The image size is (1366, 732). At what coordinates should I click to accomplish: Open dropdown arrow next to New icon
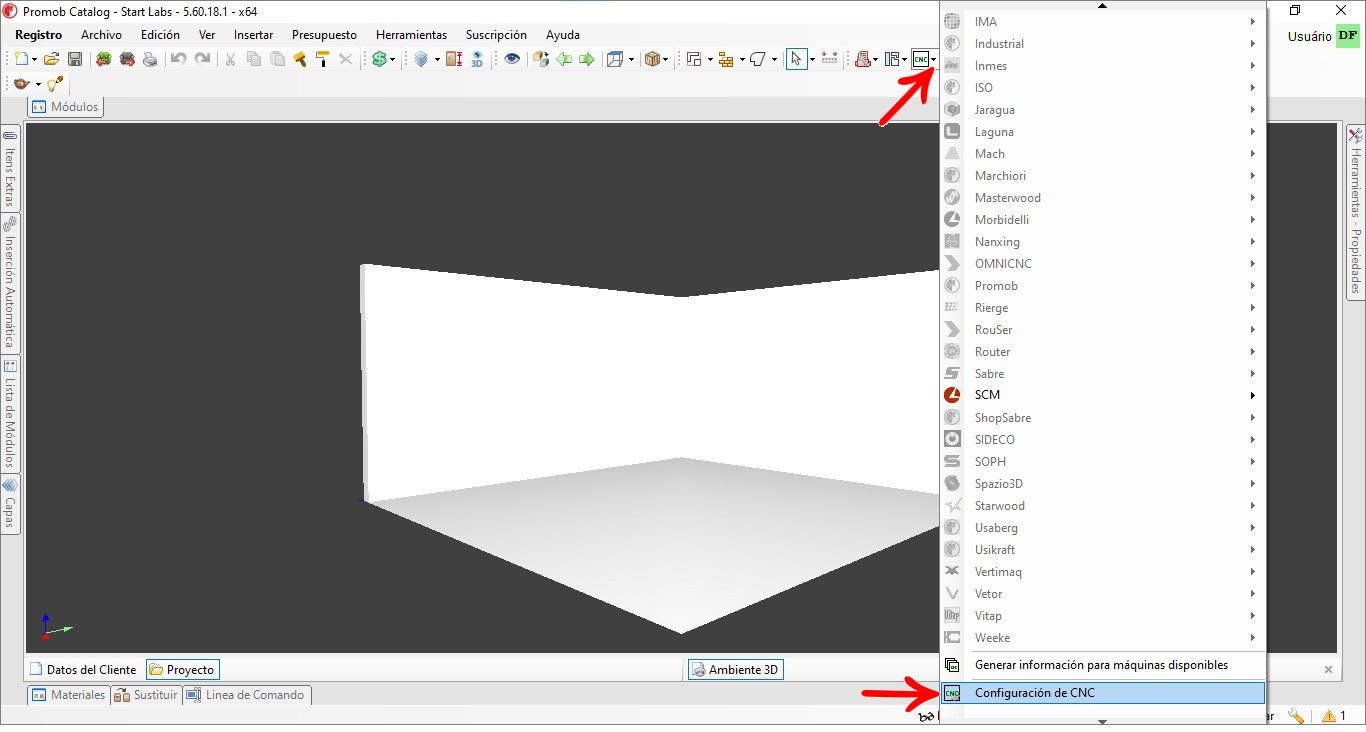pyautogui.click(x=34, y=60)
